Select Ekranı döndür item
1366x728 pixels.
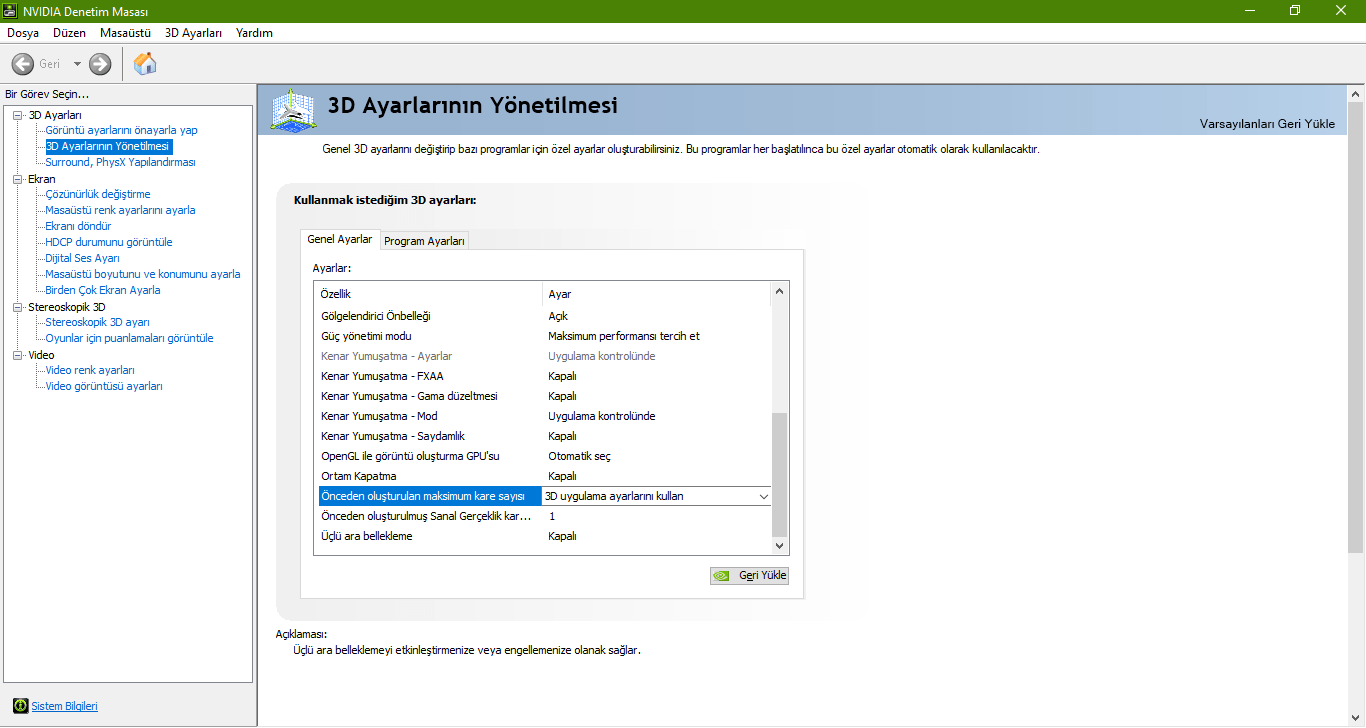[78, 226]
